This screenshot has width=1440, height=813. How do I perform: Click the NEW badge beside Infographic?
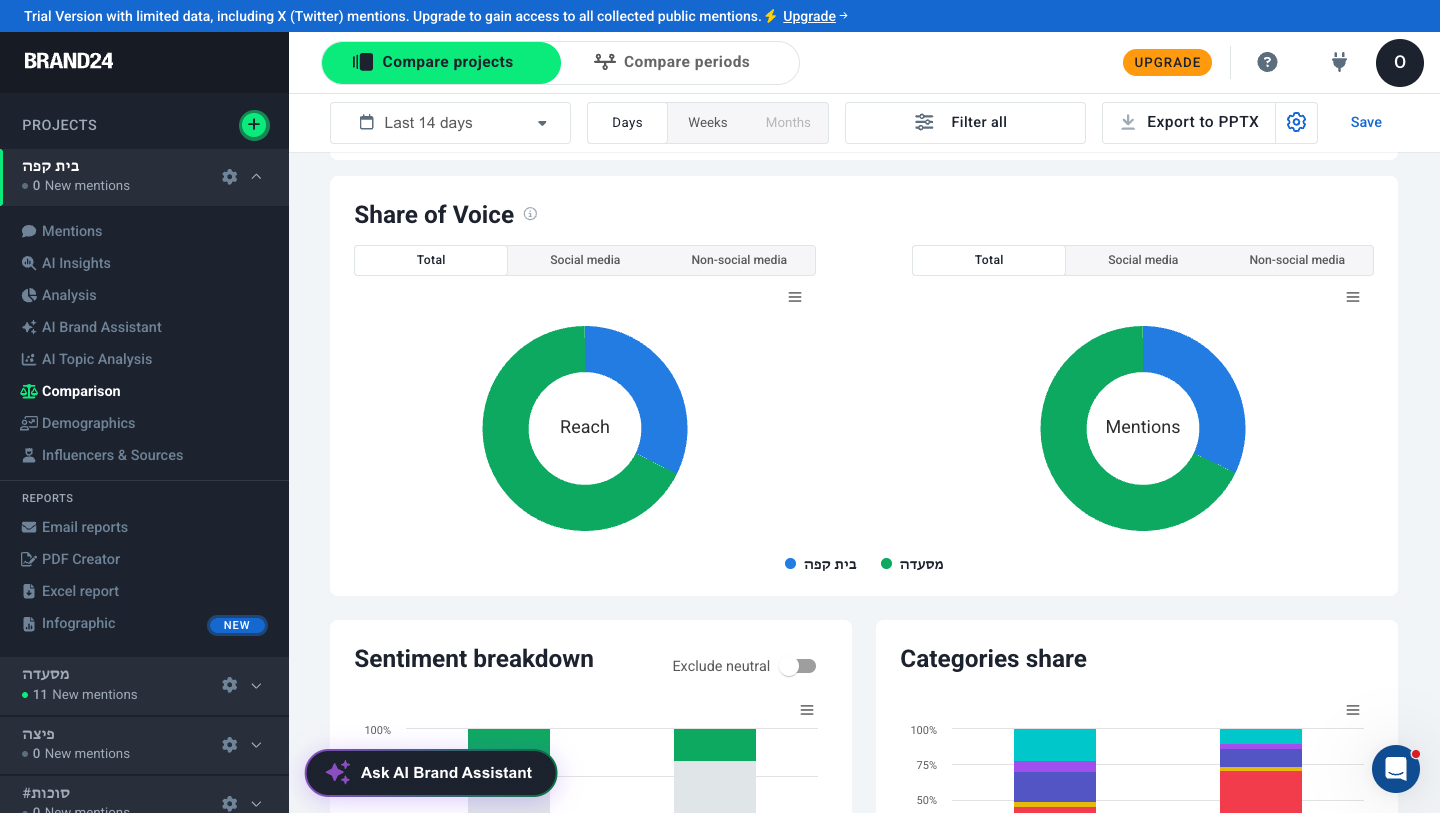click(x=237, y=625)
